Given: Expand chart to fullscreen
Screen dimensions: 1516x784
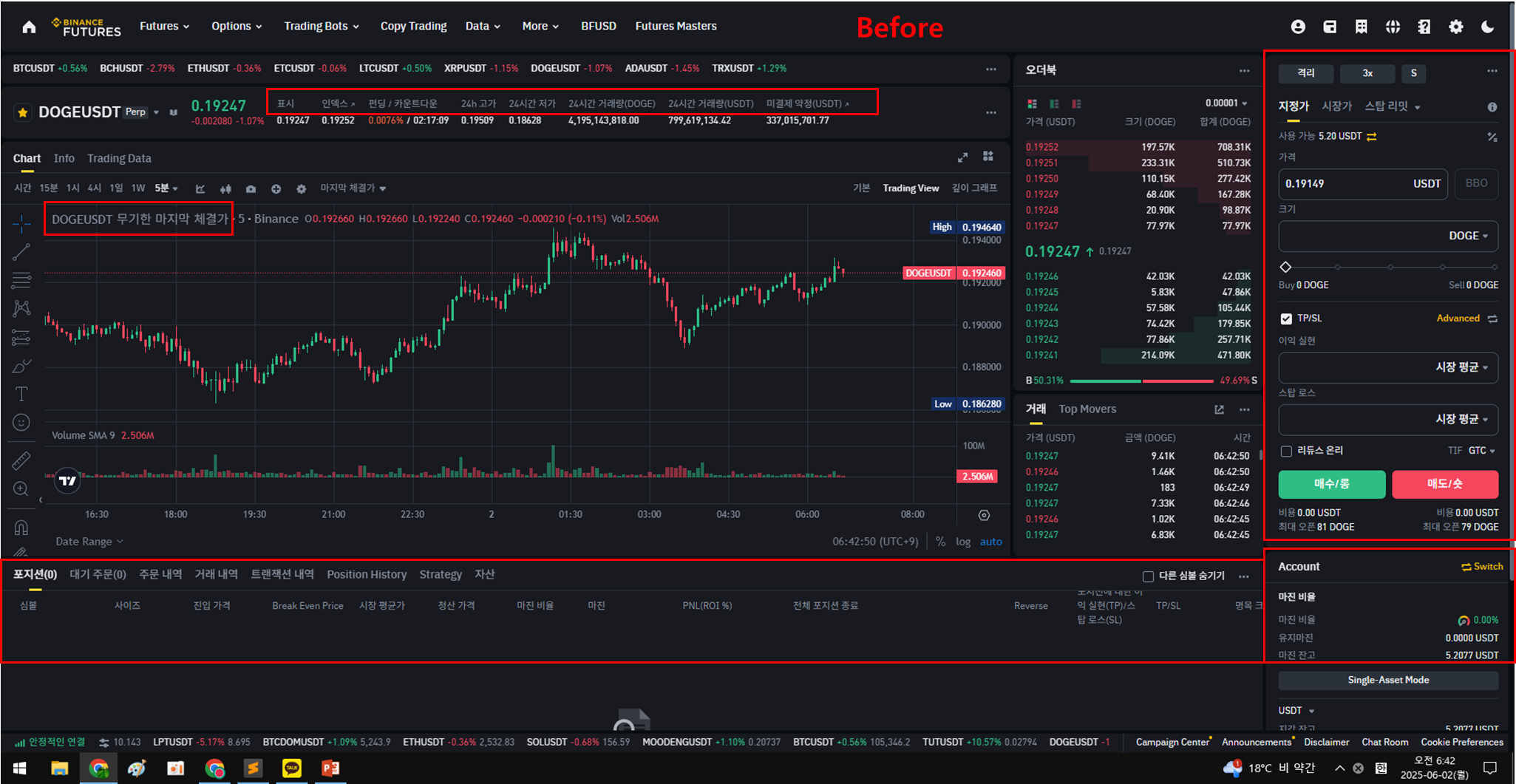Looking at the screenshot, I should pyautogui.click(x=962, y=157).
